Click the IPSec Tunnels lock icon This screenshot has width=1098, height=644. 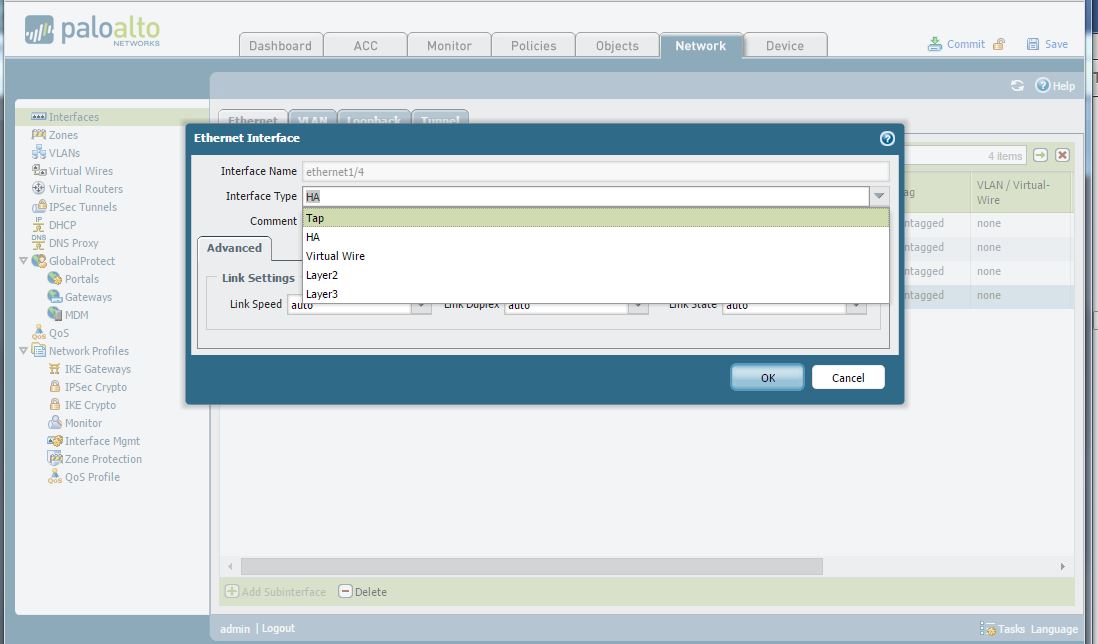point(39,206)
